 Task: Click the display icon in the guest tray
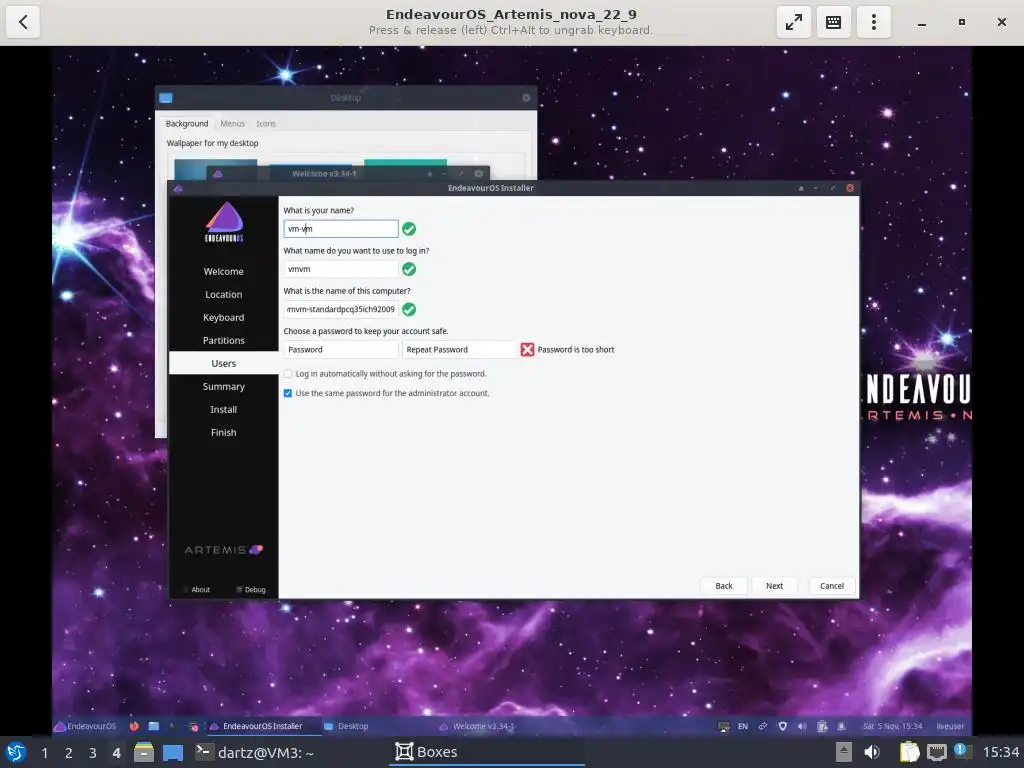[x=723, y=726]
